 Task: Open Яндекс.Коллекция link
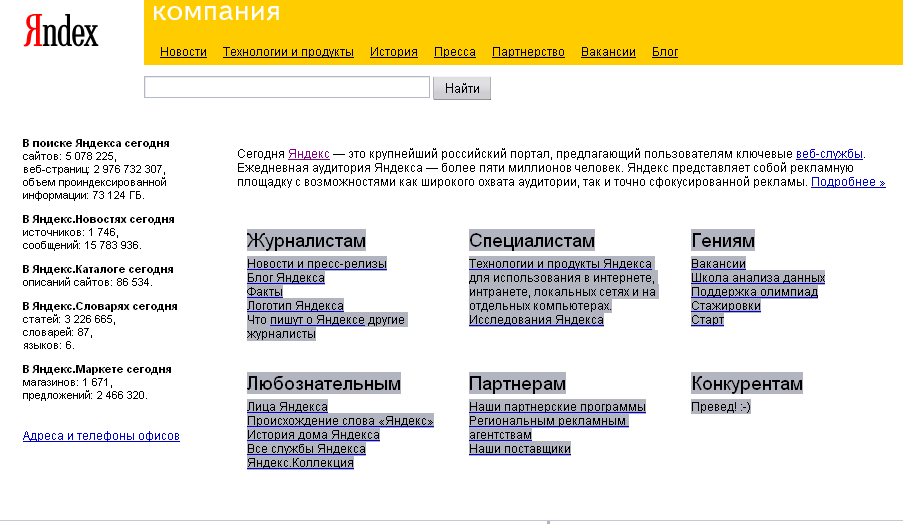coord(300,462)
